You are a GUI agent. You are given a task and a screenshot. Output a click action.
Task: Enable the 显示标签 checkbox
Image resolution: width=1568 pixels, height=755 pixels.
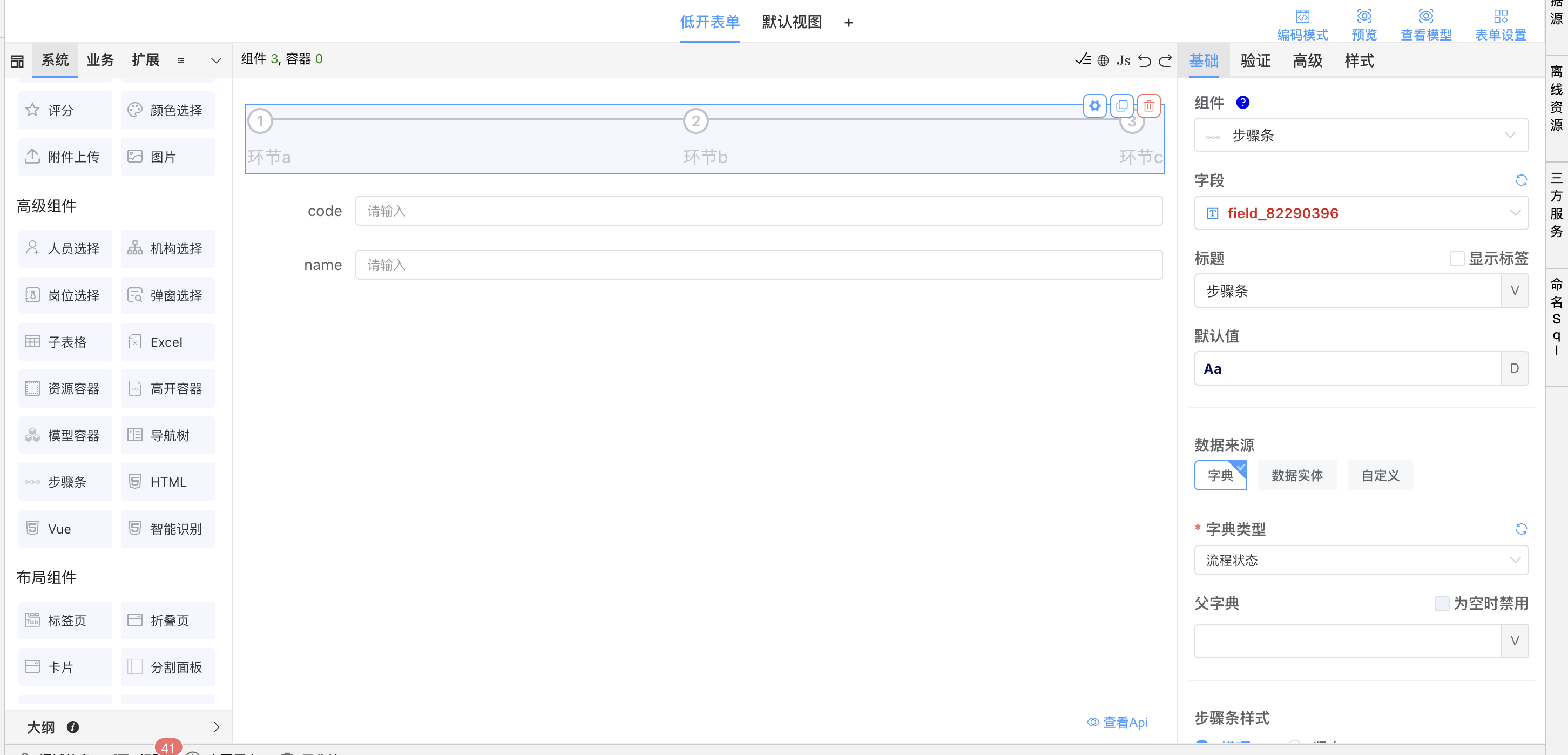[x=1457, y=258]
